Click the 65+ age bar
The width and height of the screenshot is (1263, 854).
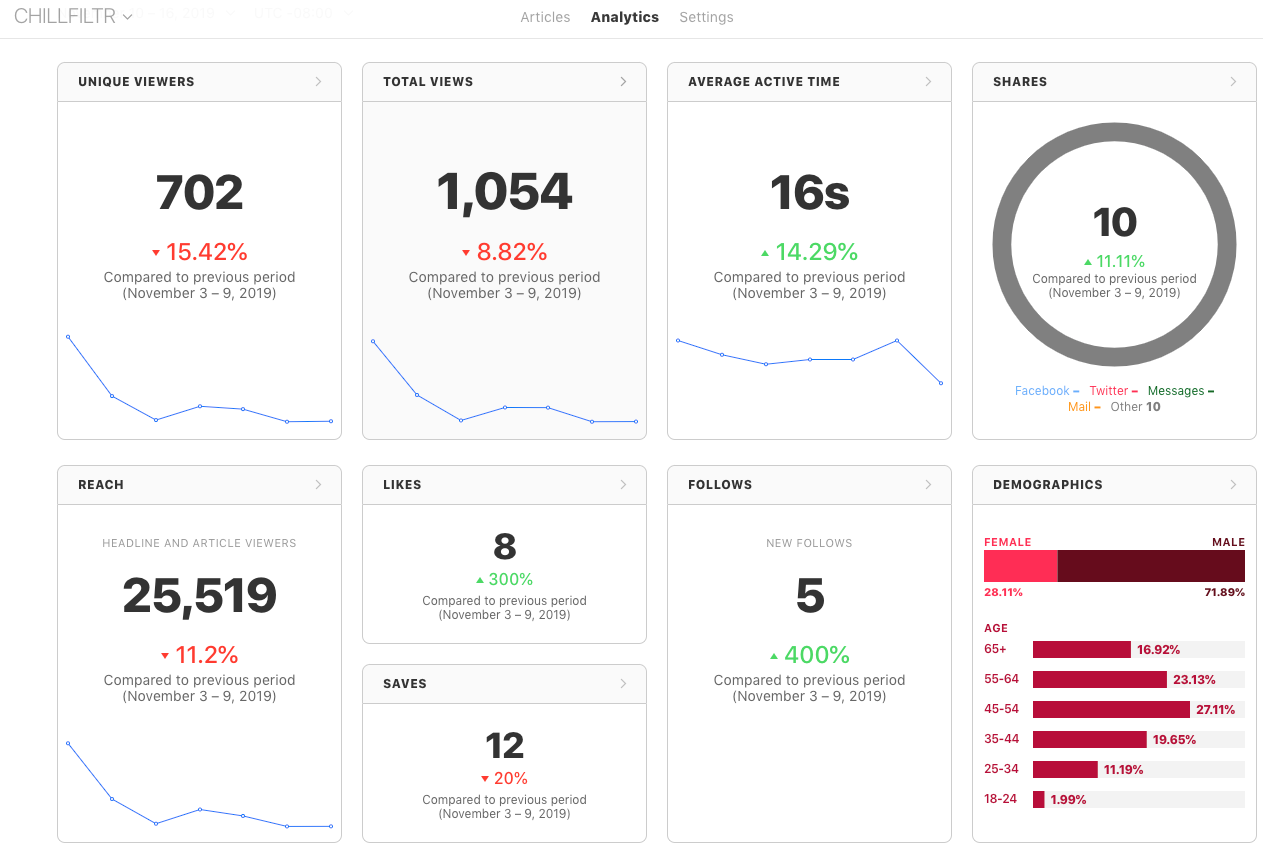(1082, 650)
